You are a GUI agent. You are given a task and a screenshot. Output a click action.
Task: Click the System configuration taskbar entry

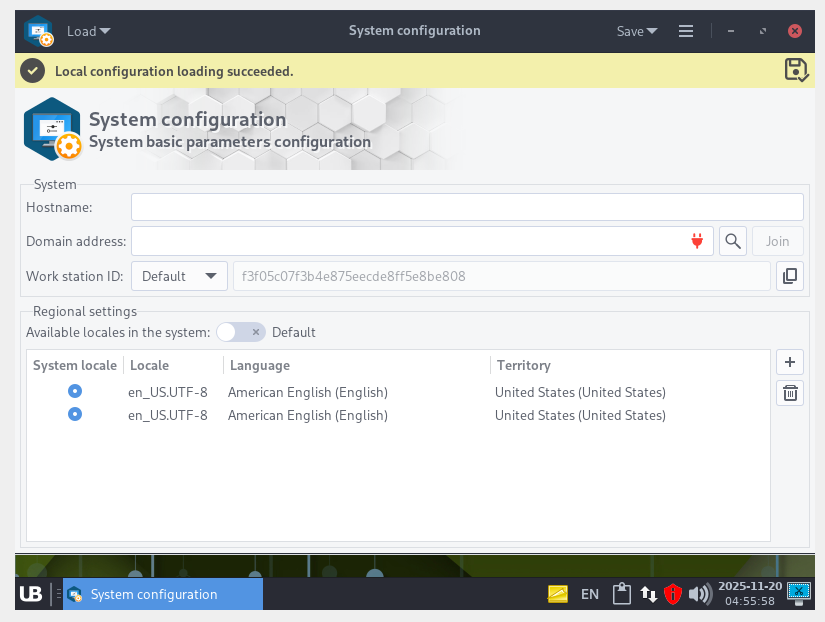click(163, 594)
